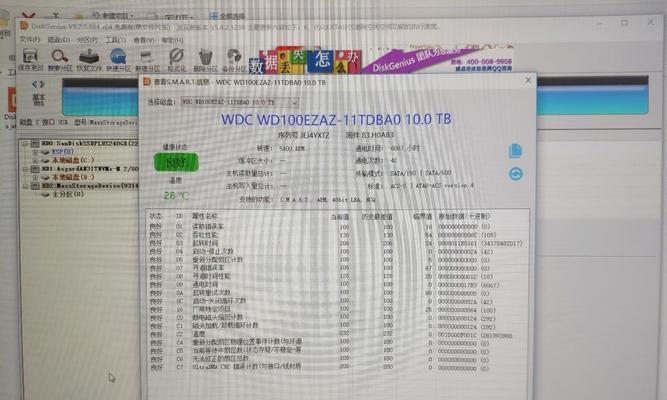Click the green 良好 health status badge
Screen dimensions: 667x400
click(x=176, y=163)
